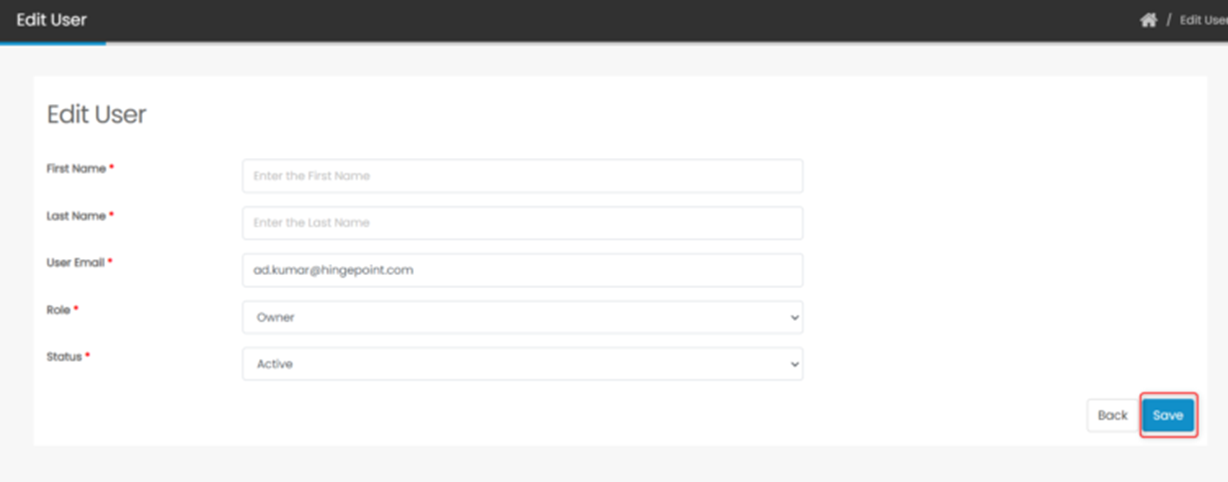Click the Last Name label
Image resolution: width=1228 pixels, height=482 pixels.
click(x=76, y=216)
